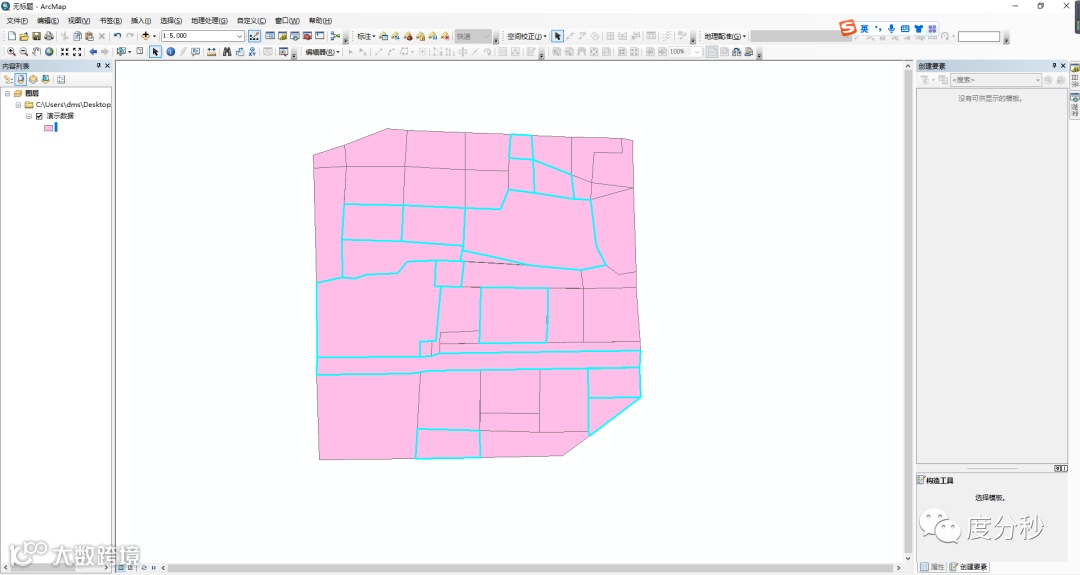This screenshot has width=1080, height=575.
Task: Click the Select Features by rectangle icon
Action: pyautogui.click(x=121, y=52)
